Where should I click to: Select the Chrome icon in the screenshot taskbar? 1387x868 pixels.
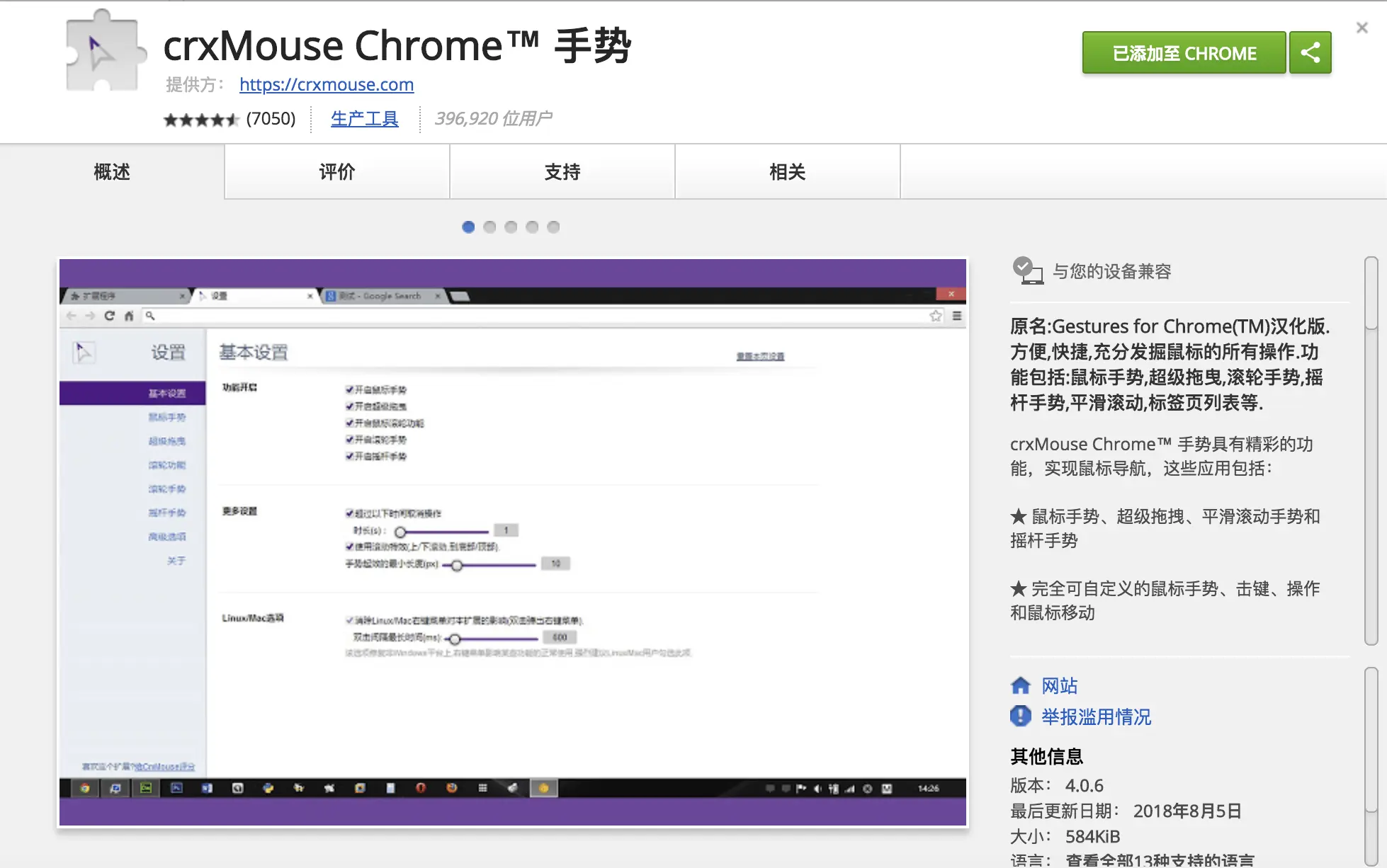click(86, 787)
